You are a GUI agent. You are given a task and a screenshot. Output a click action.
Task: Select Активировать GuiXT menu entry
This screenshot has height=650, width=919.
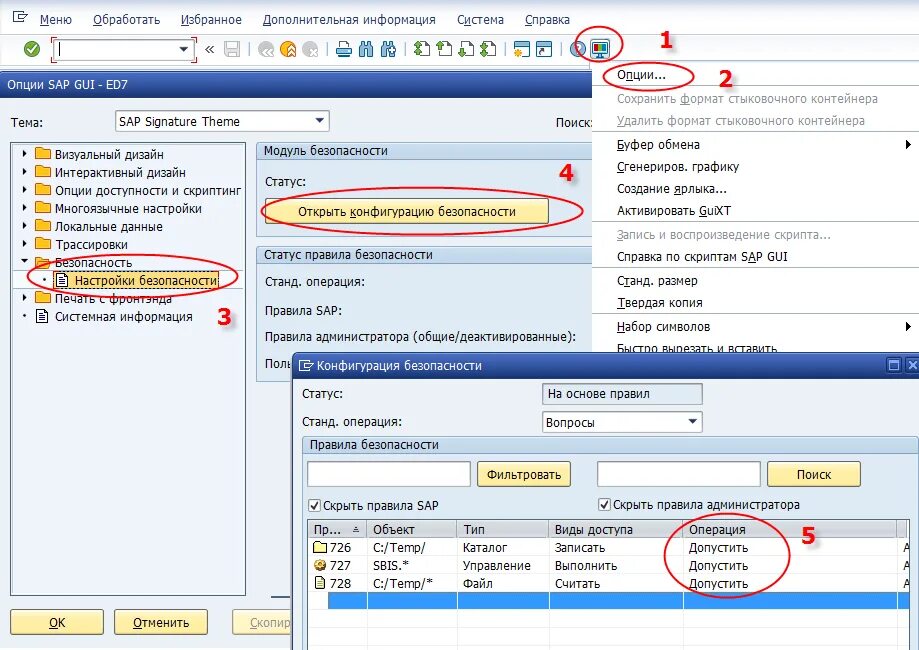(755, 210)
